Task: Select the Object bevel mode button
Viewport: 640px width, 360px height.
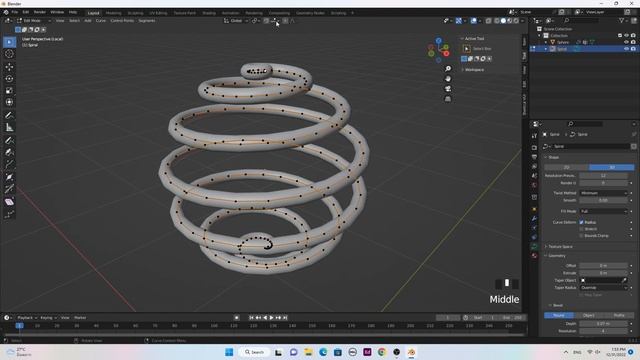Action: pyautogui.click(x=589, y=315)
